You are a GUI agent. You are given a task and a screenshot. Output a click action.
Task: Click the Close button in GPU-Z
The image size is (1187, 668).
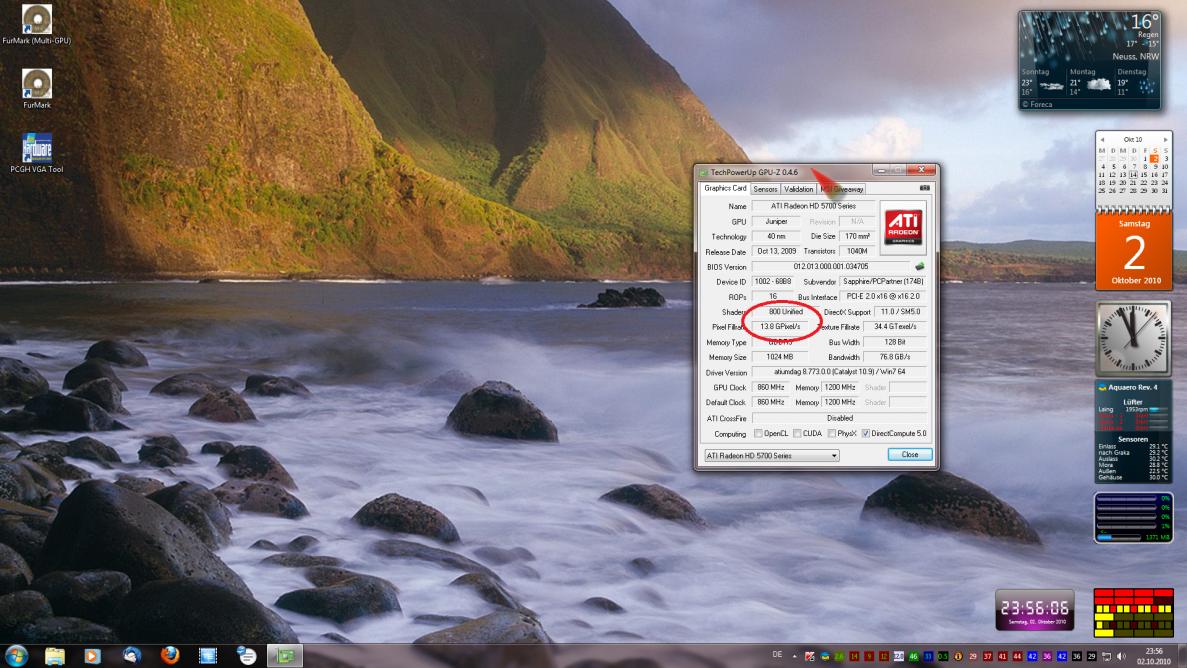point(909,455)
